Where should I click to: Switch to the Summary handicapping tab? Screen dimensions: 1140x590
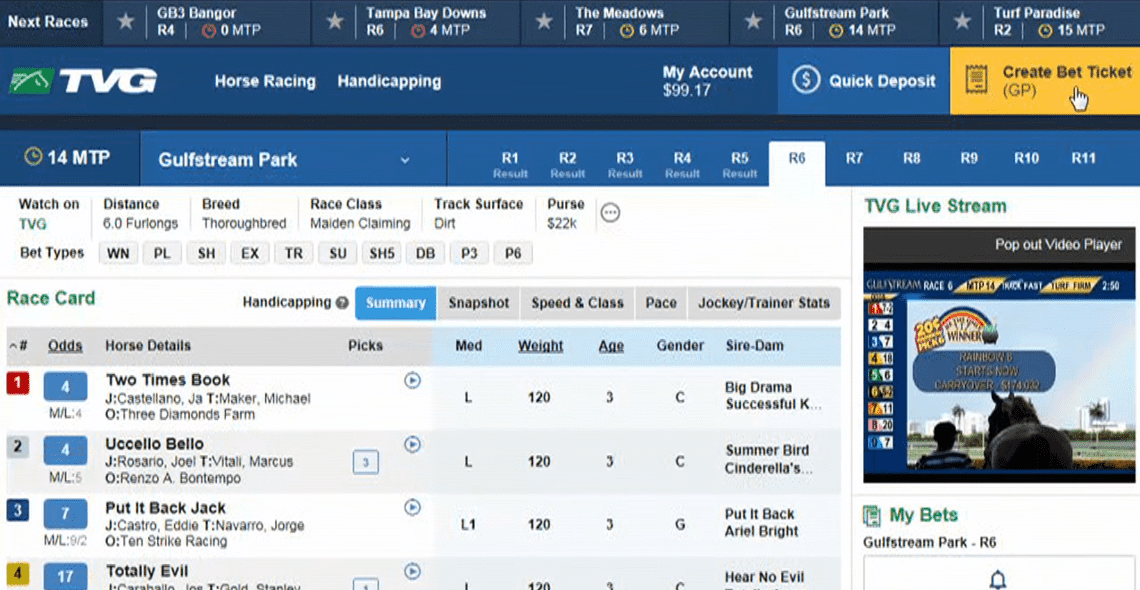click(396, 303)
